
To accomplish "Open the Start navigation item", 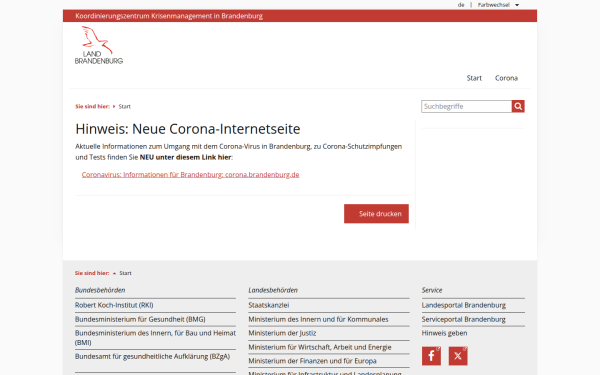I will point(474,78).
